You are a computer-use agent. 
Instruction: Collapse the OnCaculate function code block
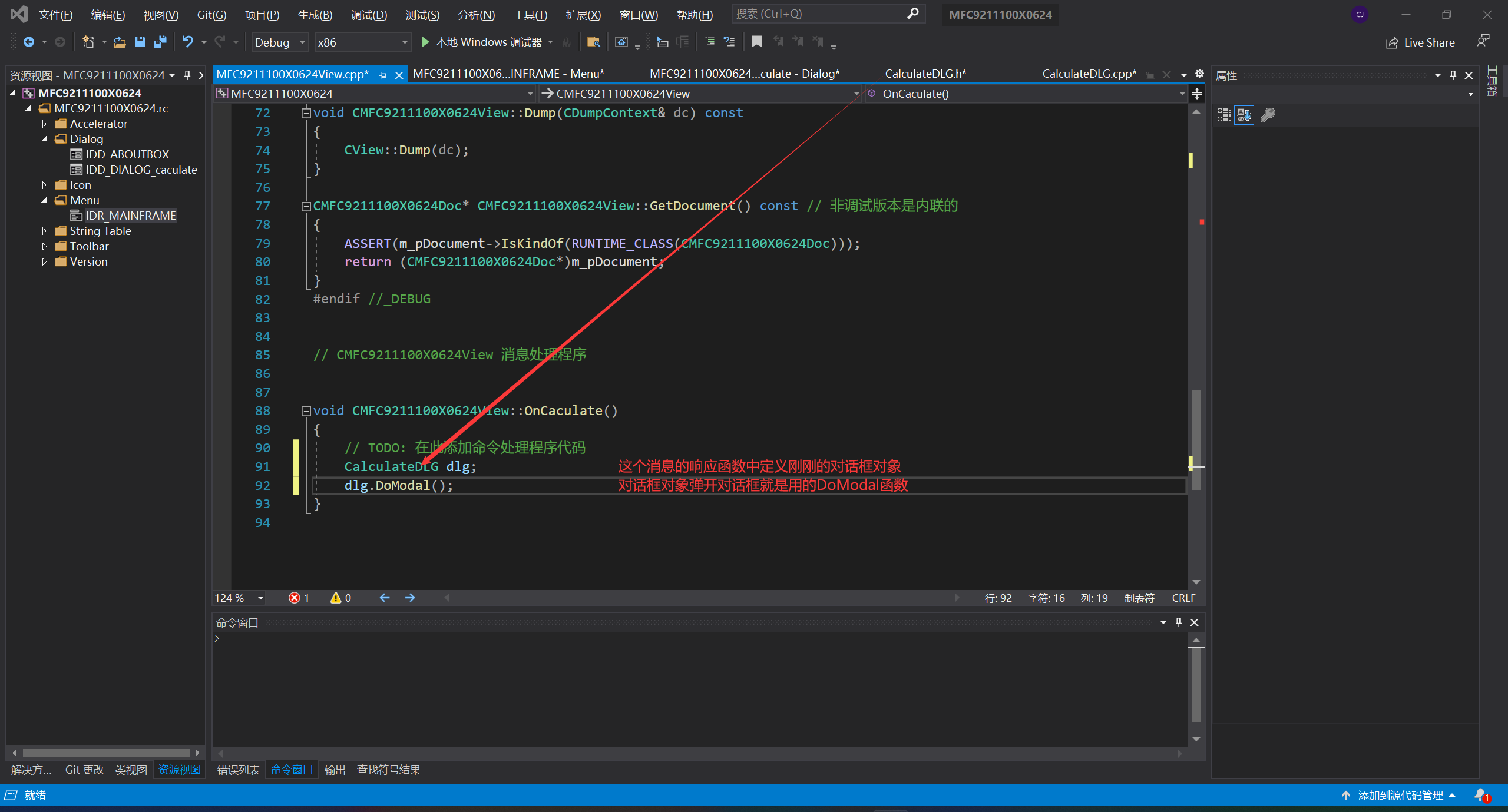(306, 411)
